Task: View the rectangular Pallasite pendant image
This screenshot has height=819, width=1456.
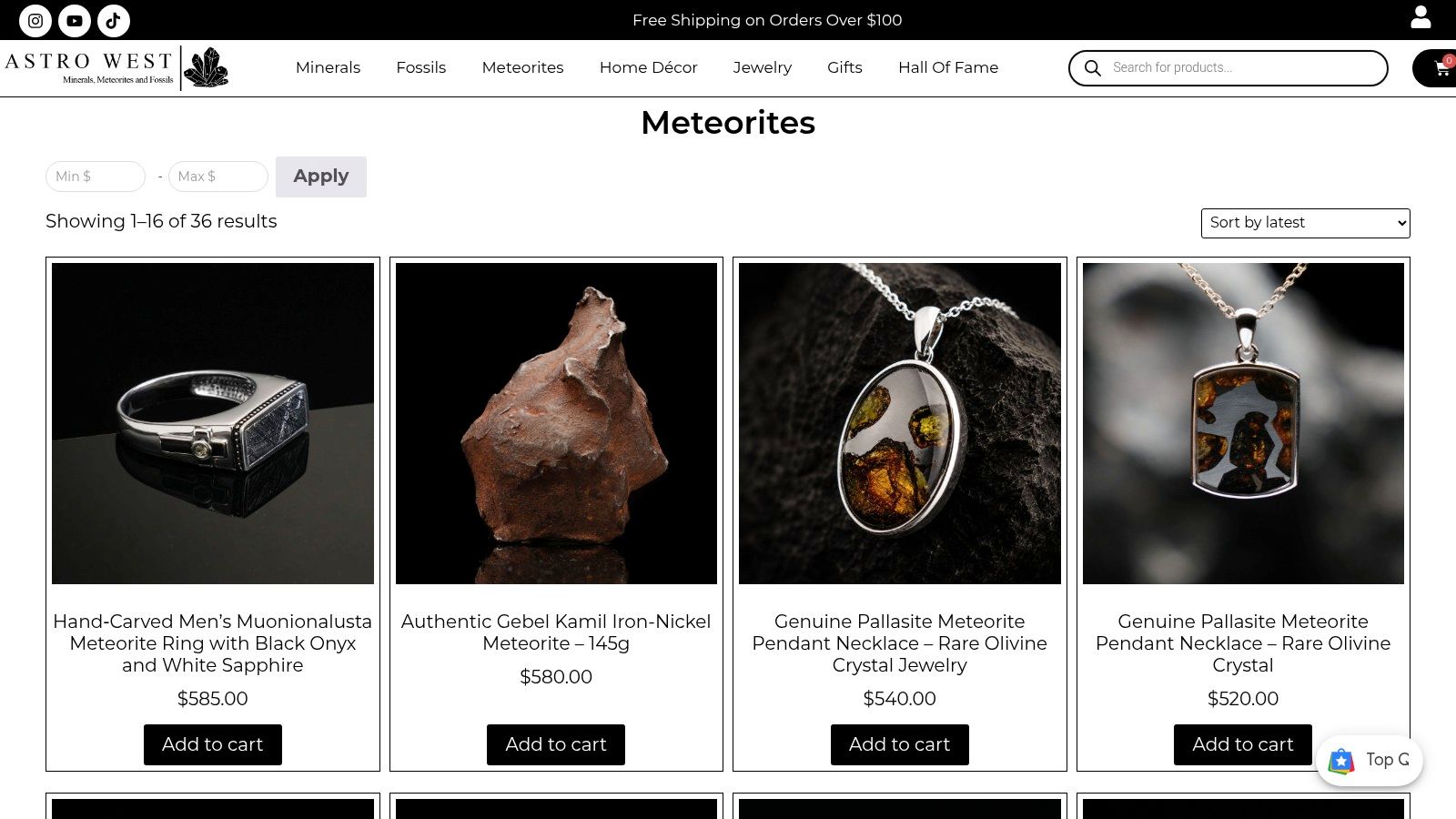Action: 1243,423
